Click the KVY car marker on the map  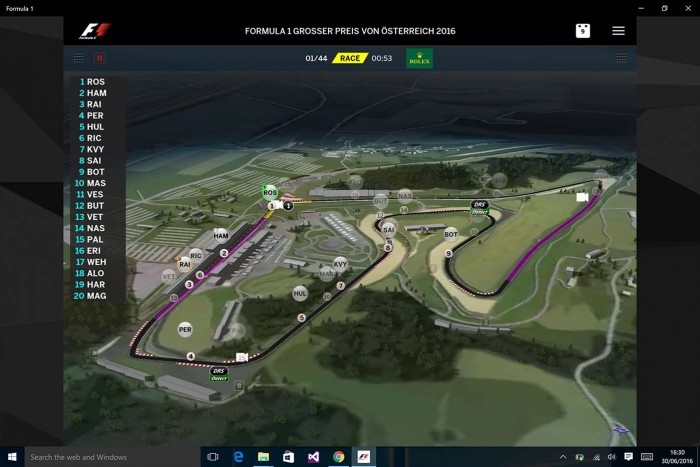pyautogui.click(x=340, y=264)
